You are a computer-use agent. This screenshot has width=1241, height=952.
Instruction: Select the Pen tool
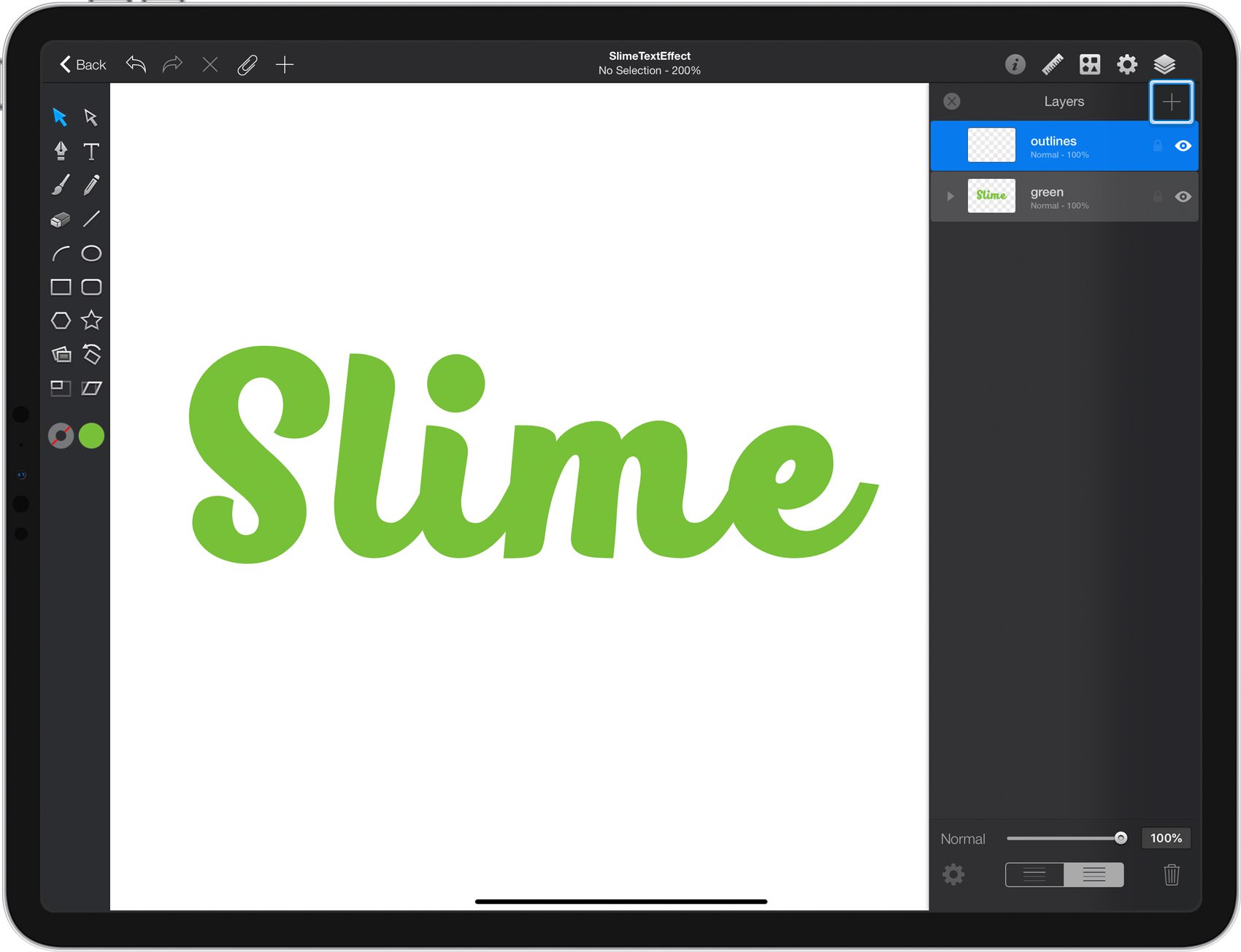click(x=61, y=151)
